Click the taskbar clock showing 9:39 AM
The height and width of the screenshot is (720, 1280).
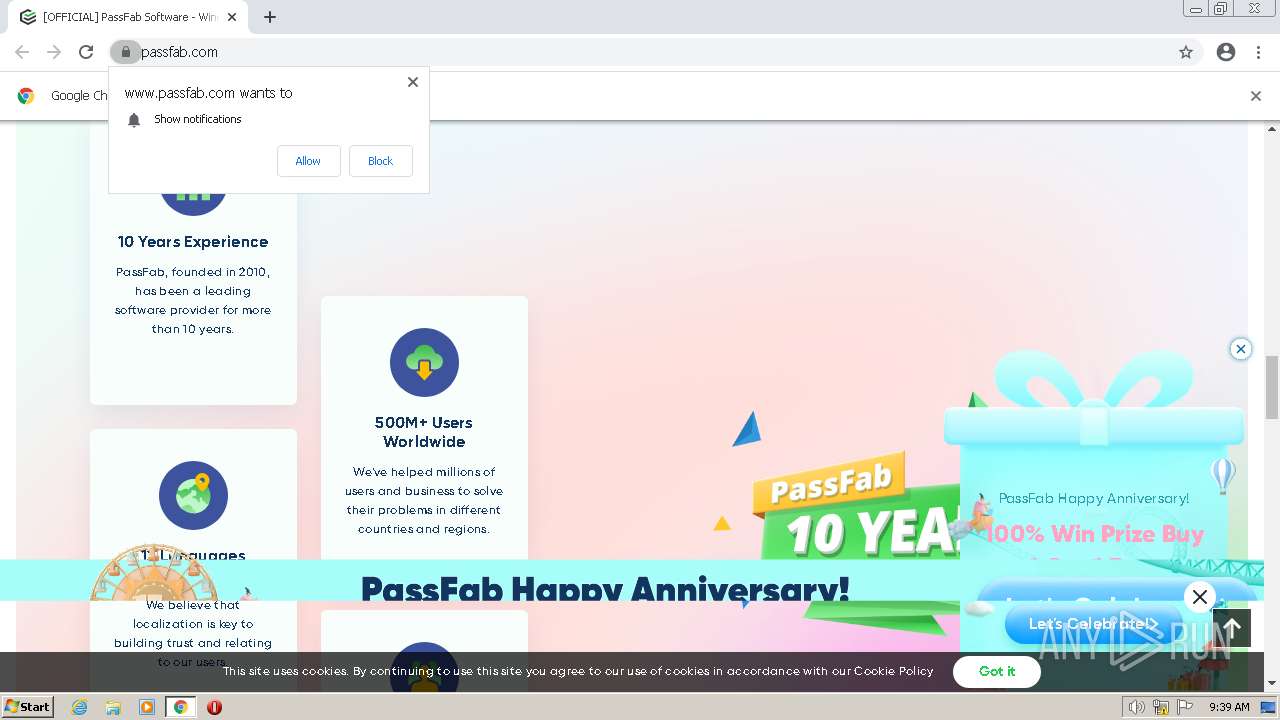(x=1229, y=707)
